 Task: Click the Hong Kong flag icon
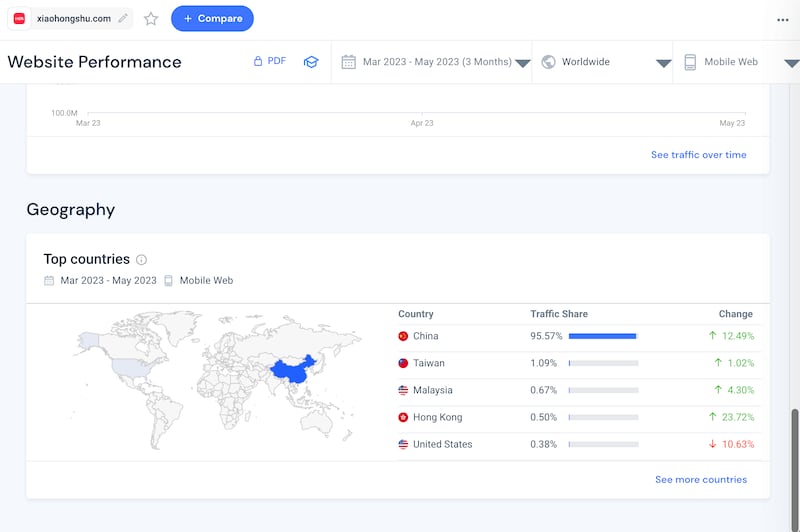pos(403,417)
